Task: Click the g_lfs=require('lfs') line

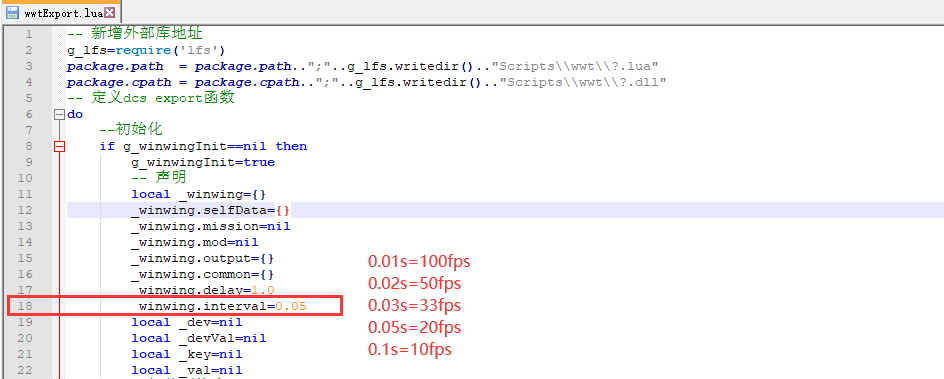Action: click(x=146, y=50)
